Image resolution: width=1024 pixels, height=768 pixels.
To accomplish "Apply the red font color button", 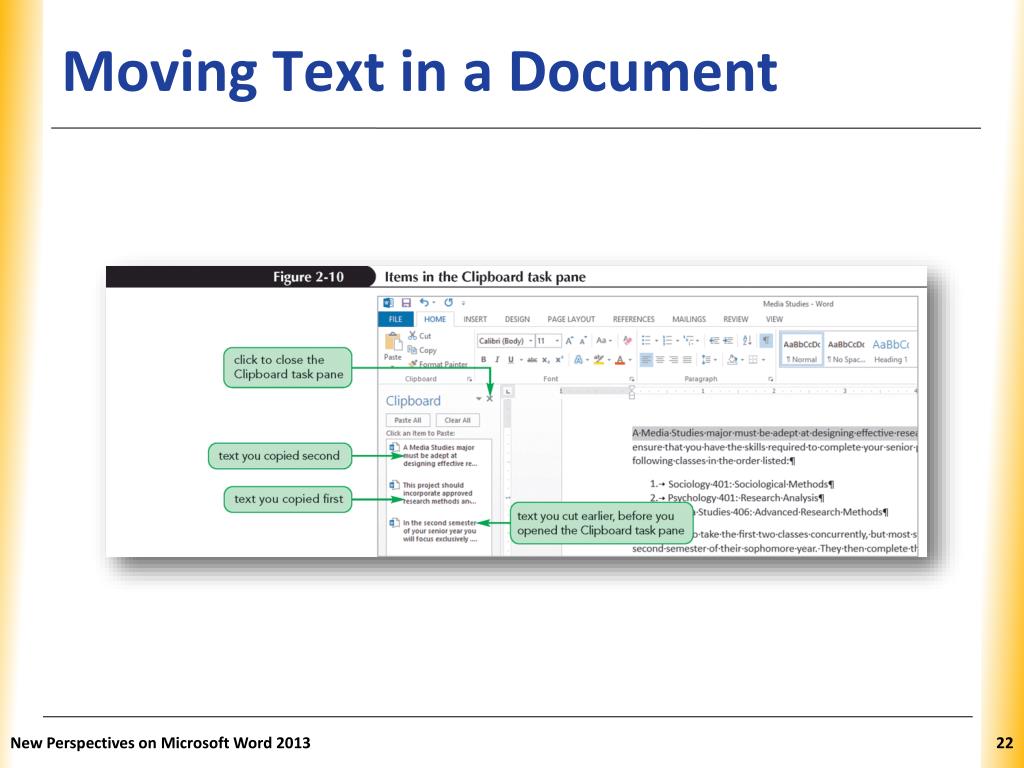I will point(620,360).
